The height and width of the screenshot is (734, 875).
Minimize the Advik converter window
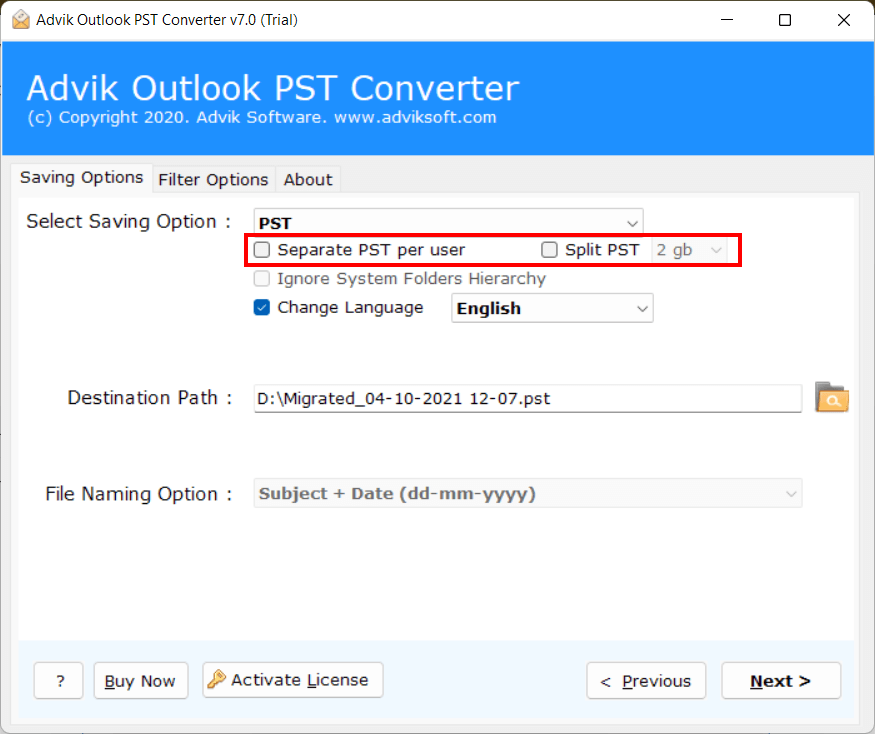[727, 20]
